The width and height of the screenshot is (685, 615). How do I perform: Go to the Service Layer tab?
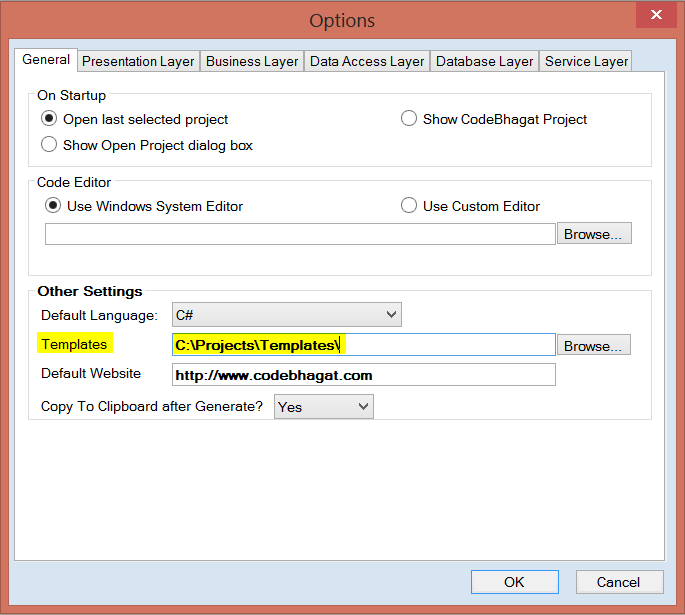pyautogui.click(x=586, y=61)
